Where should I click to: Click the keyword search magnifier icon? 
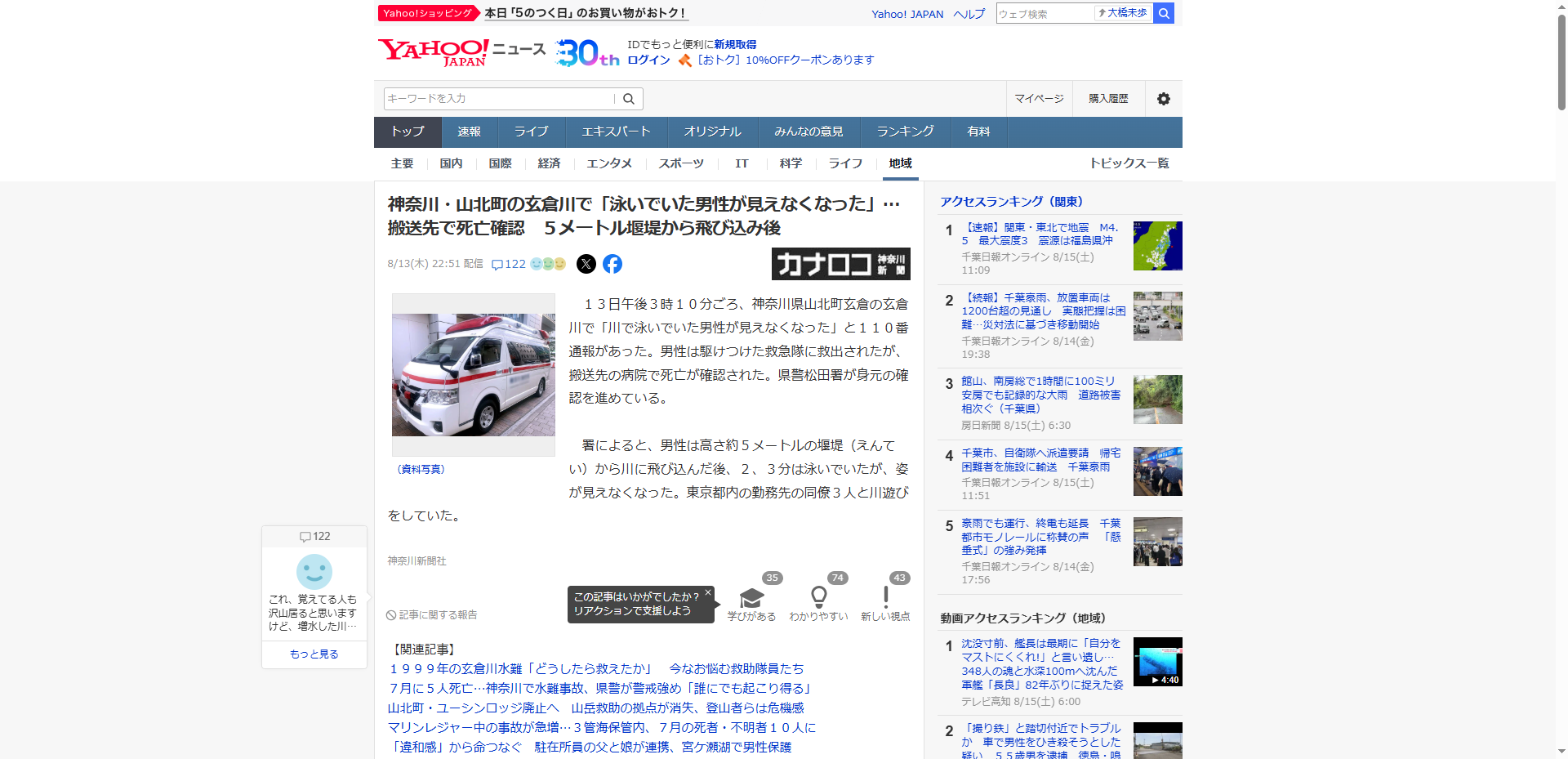coord(629,99)
